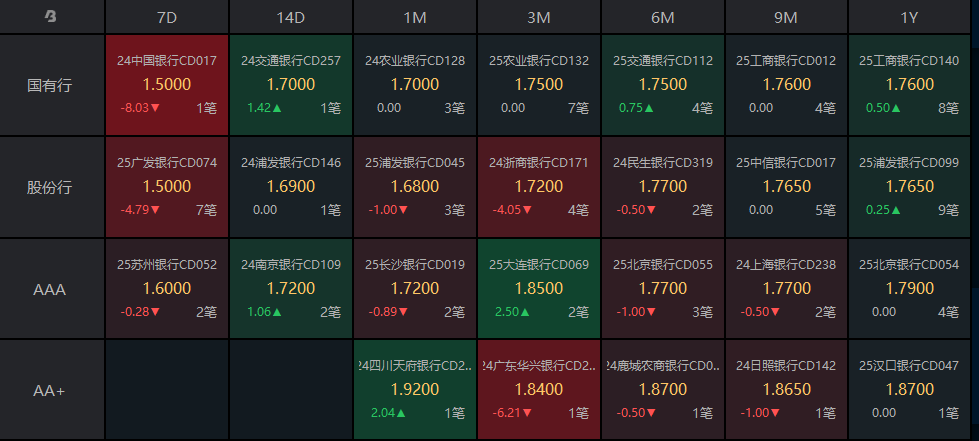Open the 24中国银行CD017 quote cell

[x=167, y=85]
